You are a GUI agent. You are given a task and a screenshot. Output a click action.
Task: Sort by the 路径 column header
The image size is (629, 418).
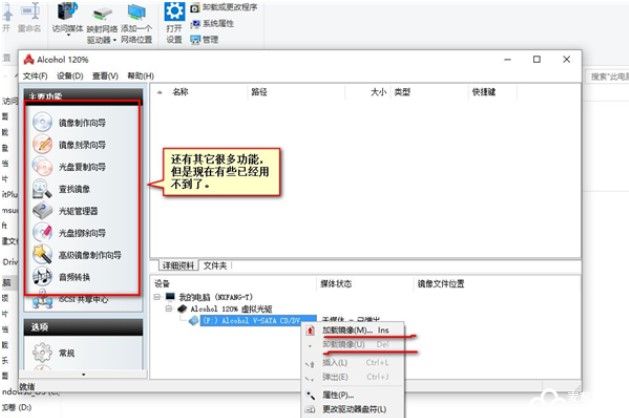259,92
